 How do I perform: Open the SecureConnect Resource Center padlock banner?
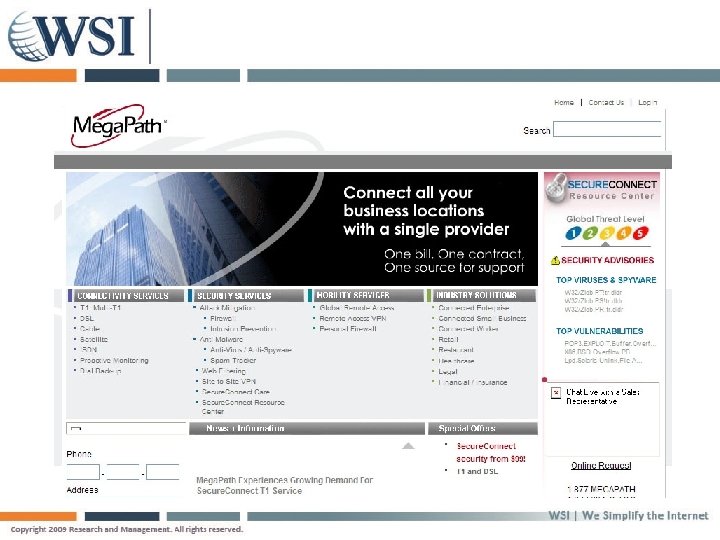(602, 188)
